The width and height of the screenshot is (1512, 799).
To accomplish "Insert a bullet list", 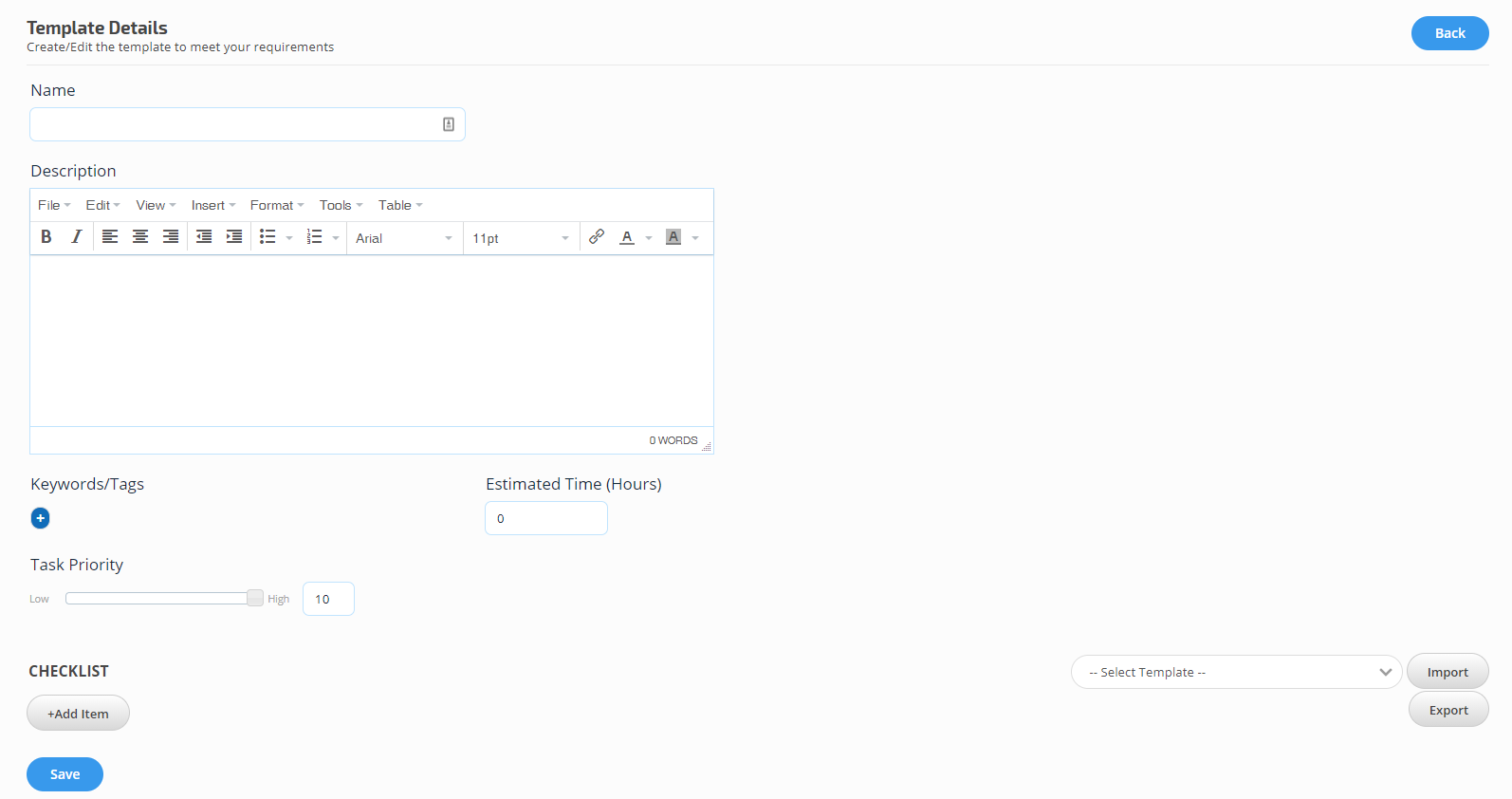I will pyautogui.click(x=267, y=237).
